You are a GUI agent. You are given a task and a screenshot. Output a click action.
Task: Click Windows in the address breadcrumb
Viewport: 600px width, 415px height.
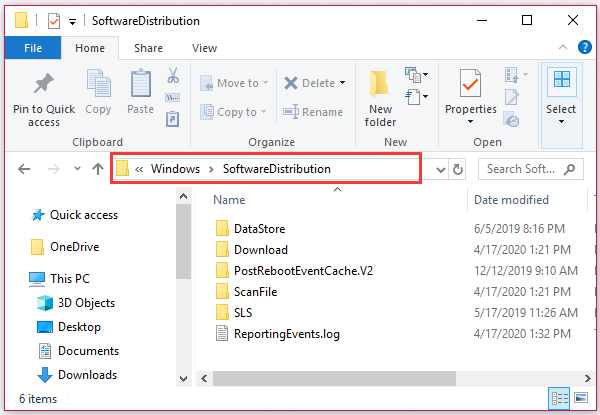click(175, 169)
